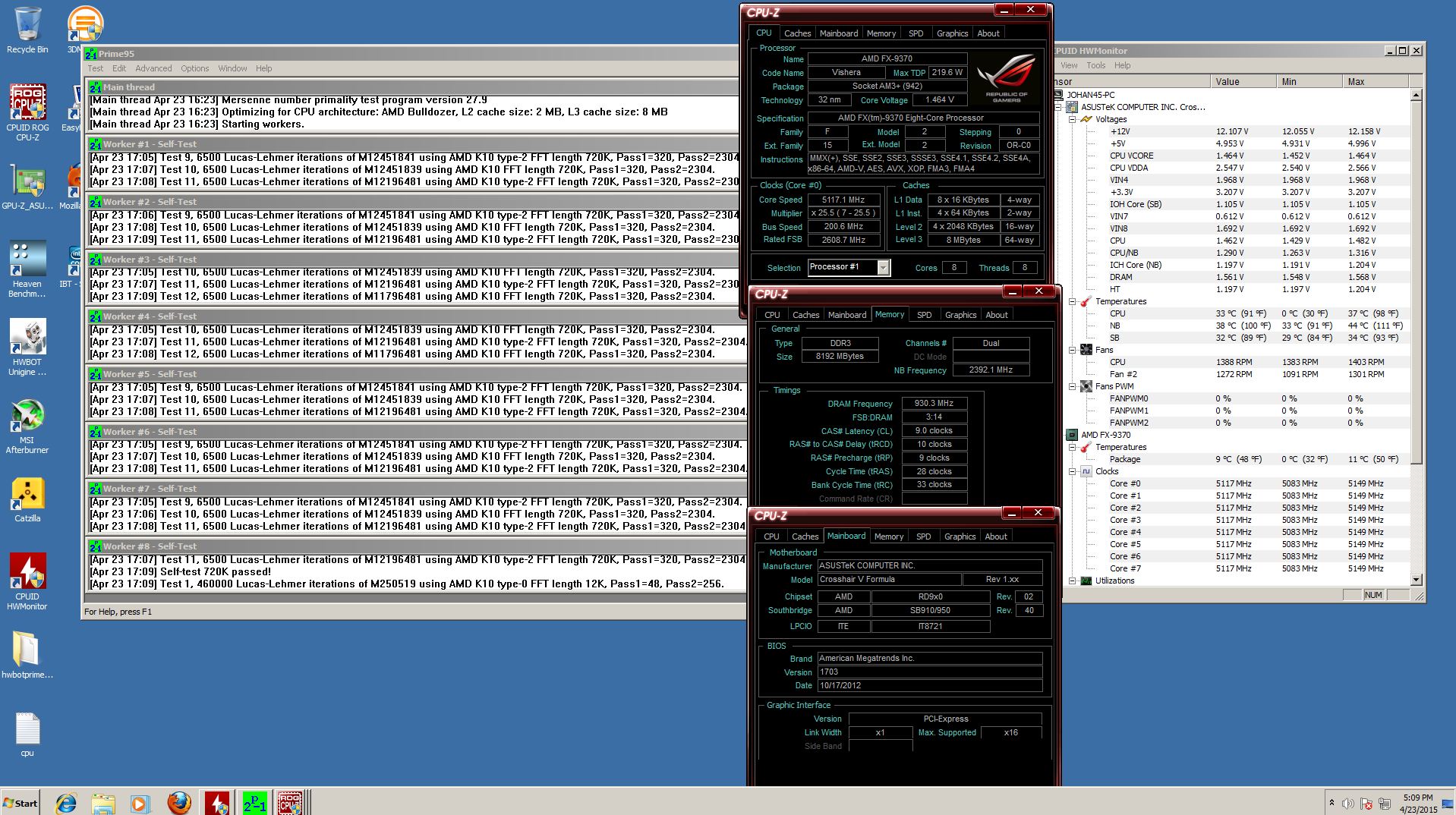The image size is (1456, 815).
Task: Open the Processor #1 selection dropdown
Action: pyautogui.click(x=883, y=267)
